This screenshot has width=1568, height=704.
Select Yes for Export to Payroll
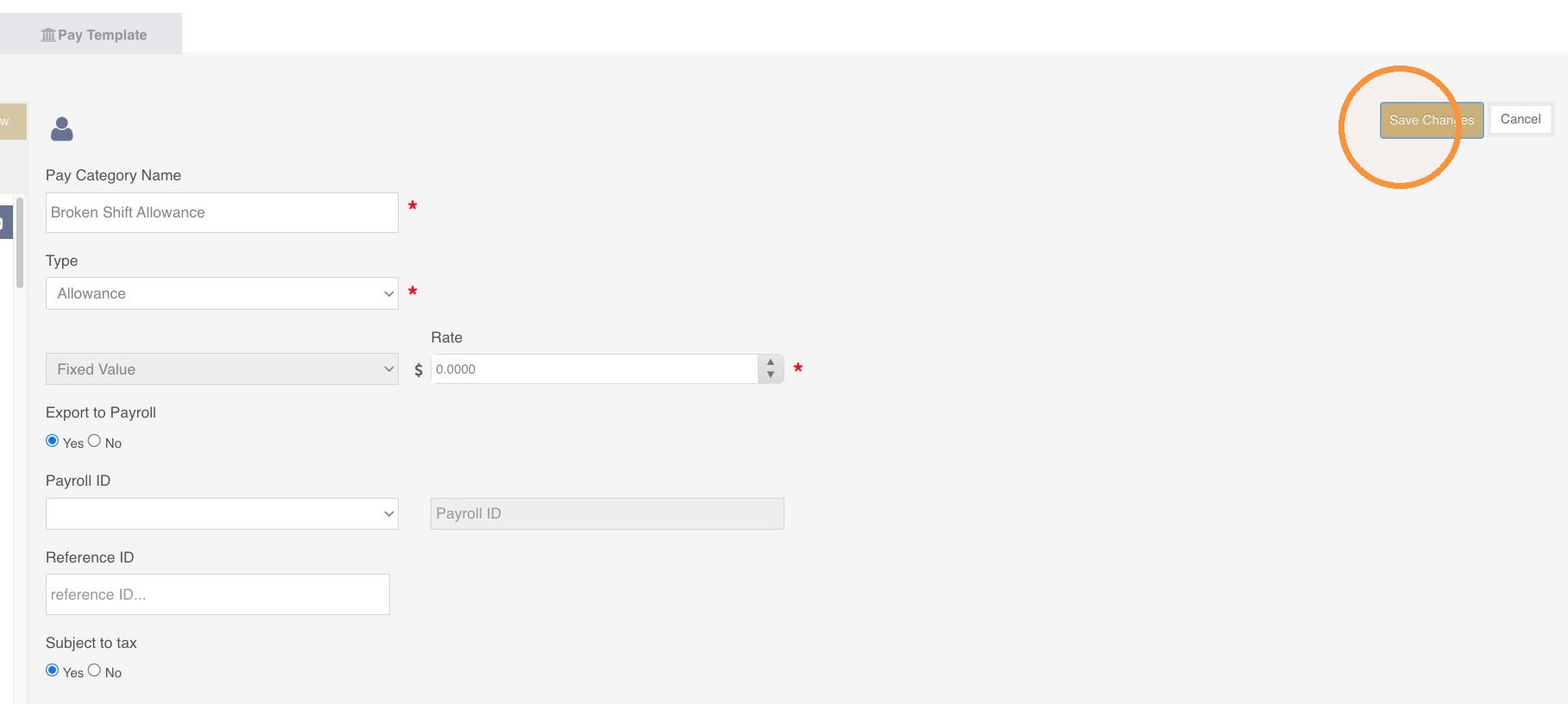[53, 441]
